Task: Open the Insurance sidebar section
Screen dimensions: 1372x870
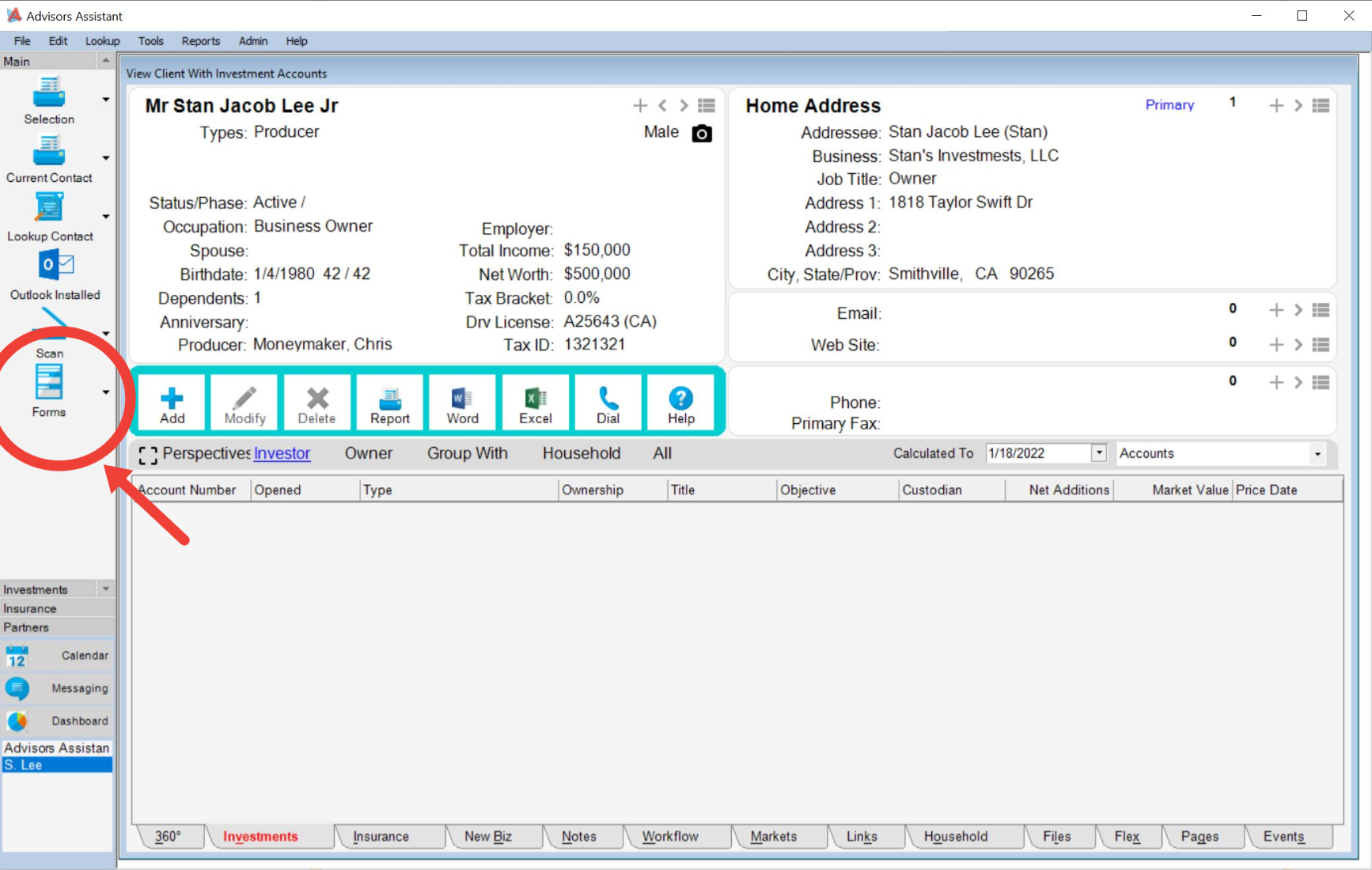Action: point(57,608)
